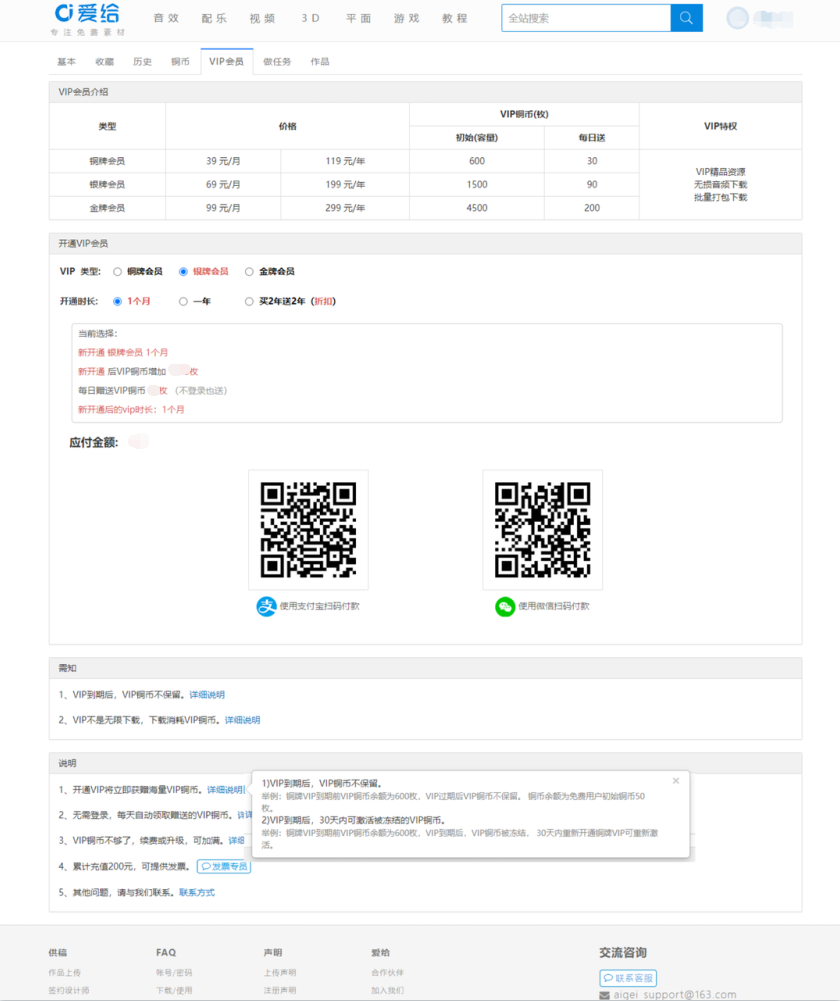The image size is (840, 1001).
Task: Click the 39 元/月 price cell
Action: [x=223, y=161]
